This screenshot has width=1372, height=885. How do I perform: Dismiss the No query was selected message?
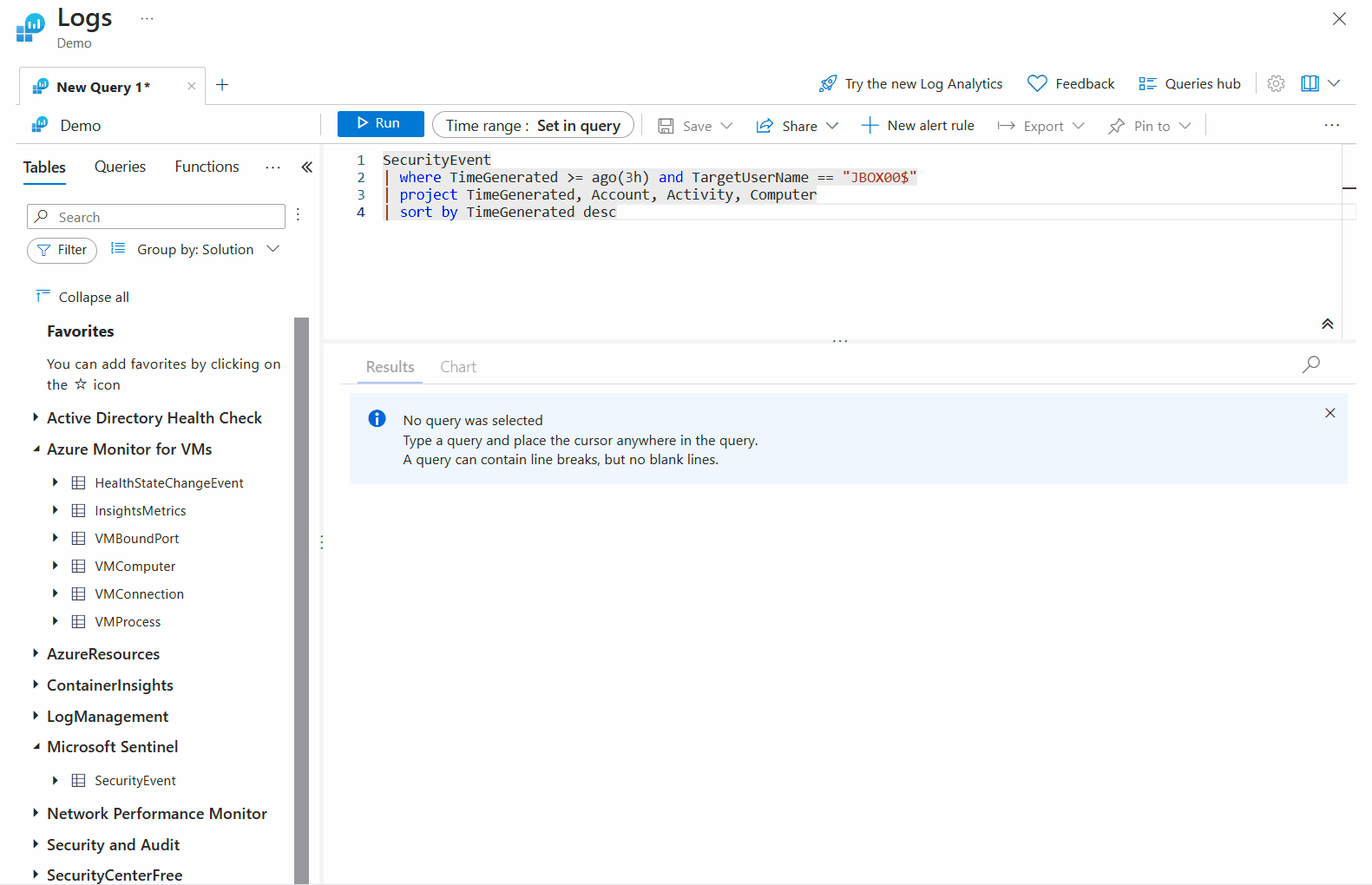click(x=1329, y=413)
